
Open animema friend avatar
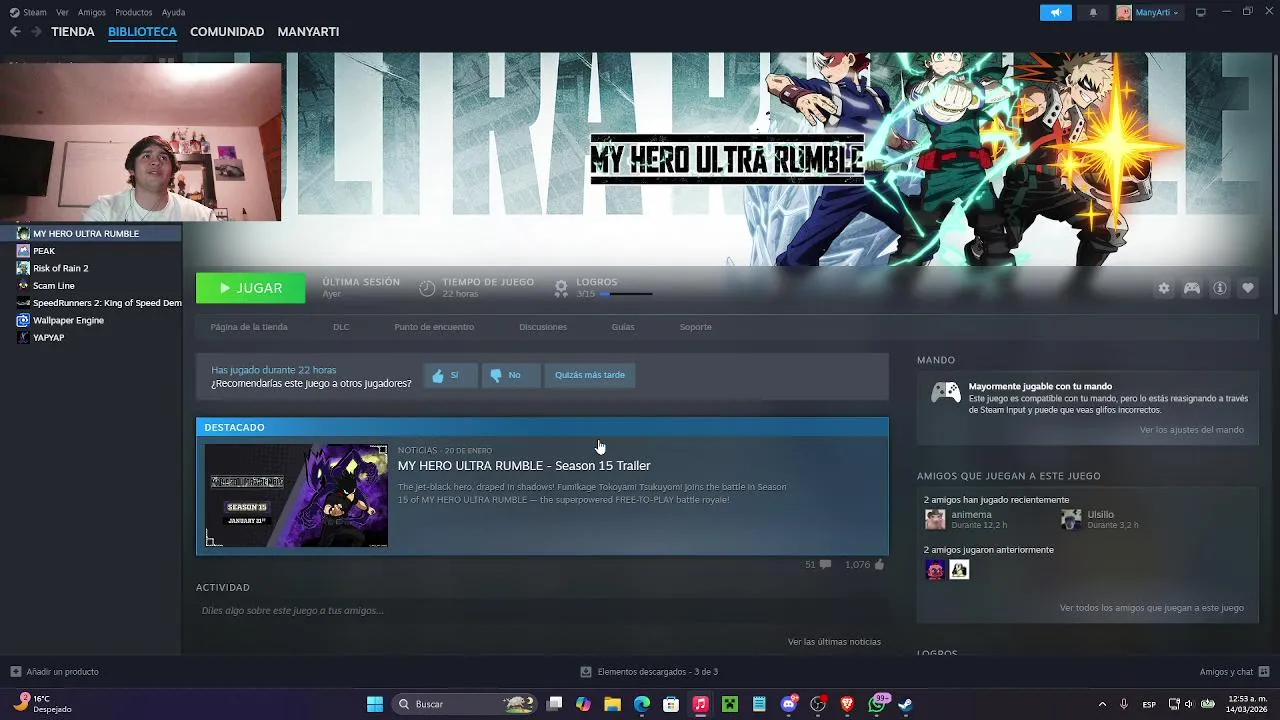(x=935, y=519)
